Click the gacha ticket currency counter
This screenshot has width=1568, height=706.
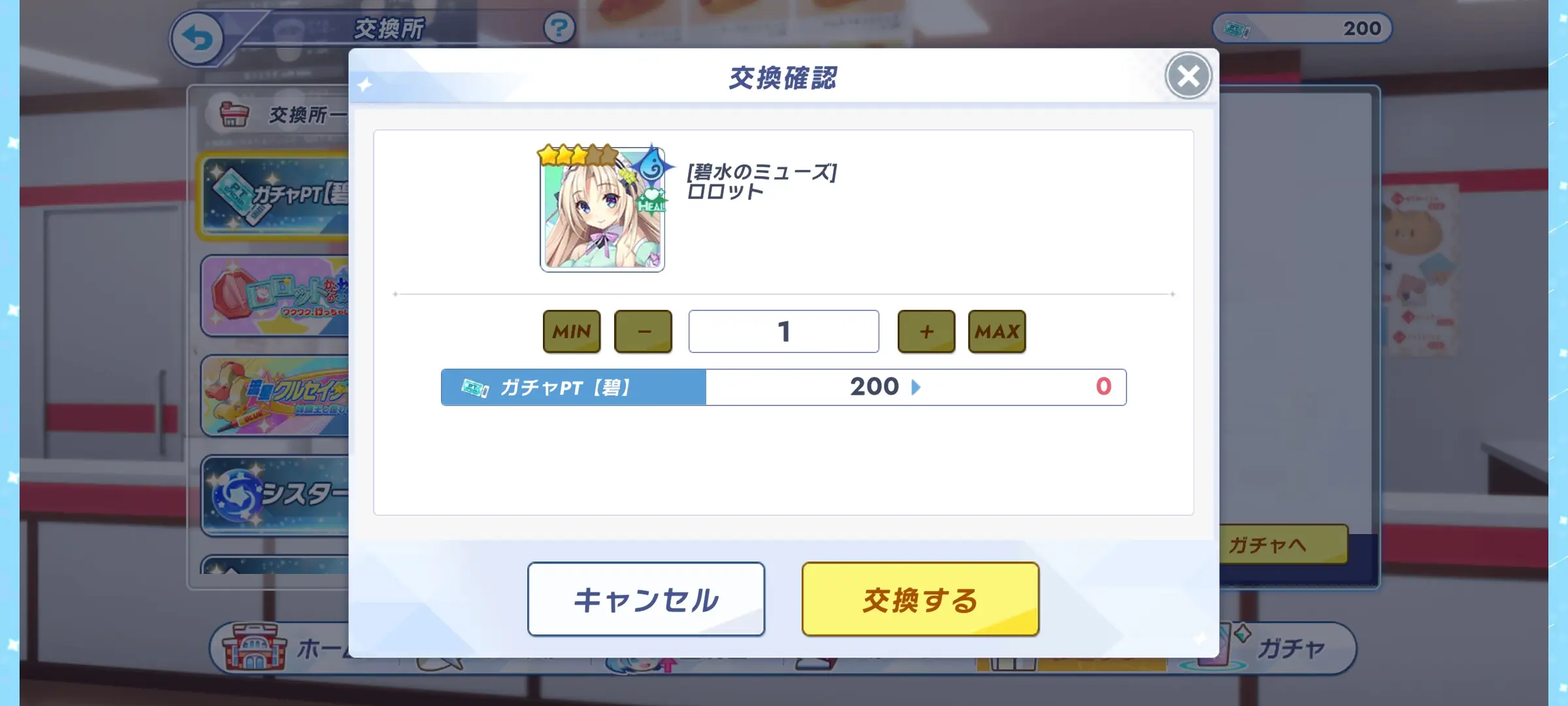pyautogui.click(x=1302, y=29)
